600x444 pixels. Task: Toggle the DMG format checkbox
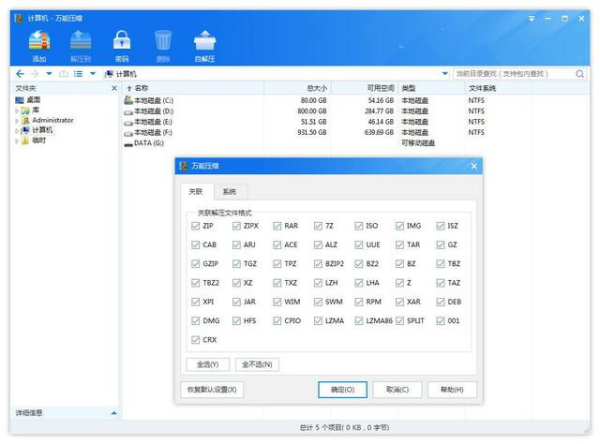196,321
